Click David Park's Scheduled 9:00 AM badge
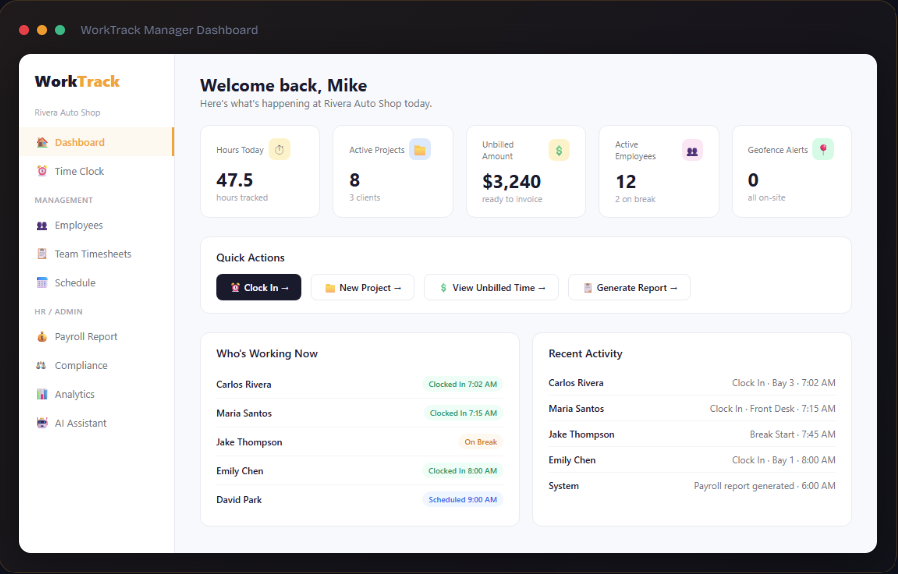This screenshot has height=574, width=898. tap(463, 500)
